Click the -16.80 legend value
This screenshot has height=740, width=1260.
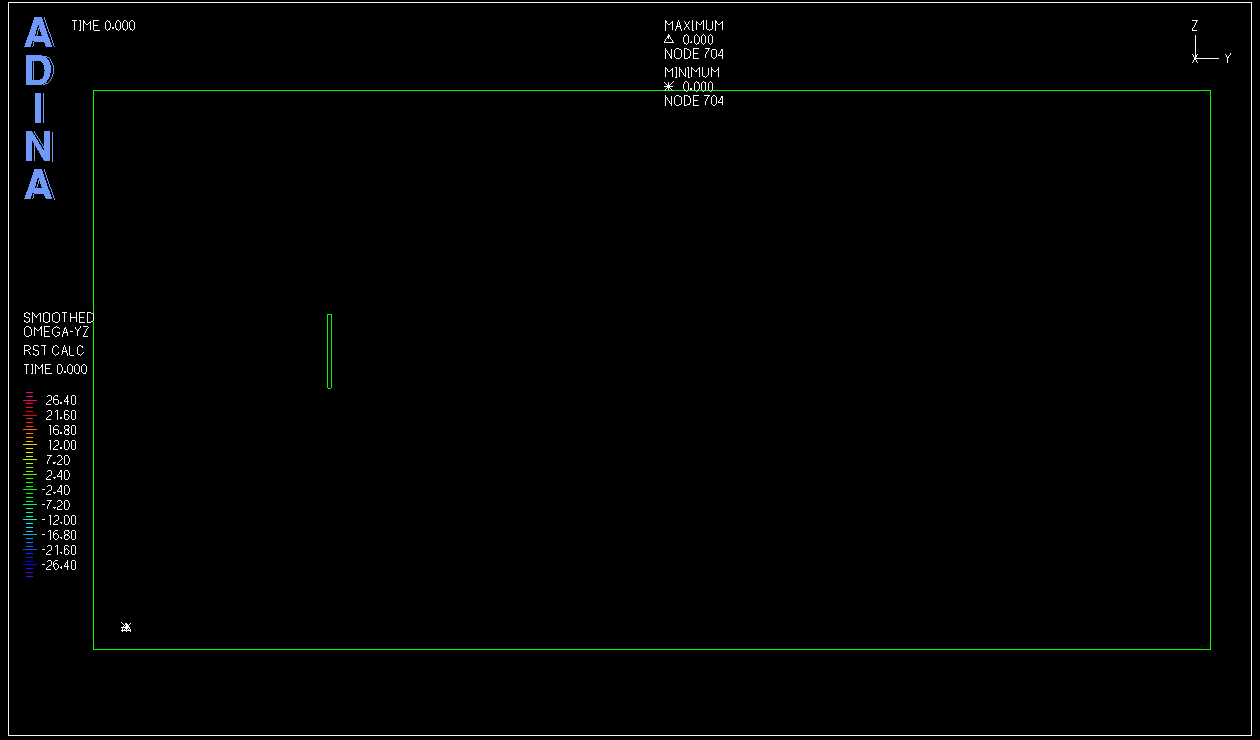coord(59,535)
